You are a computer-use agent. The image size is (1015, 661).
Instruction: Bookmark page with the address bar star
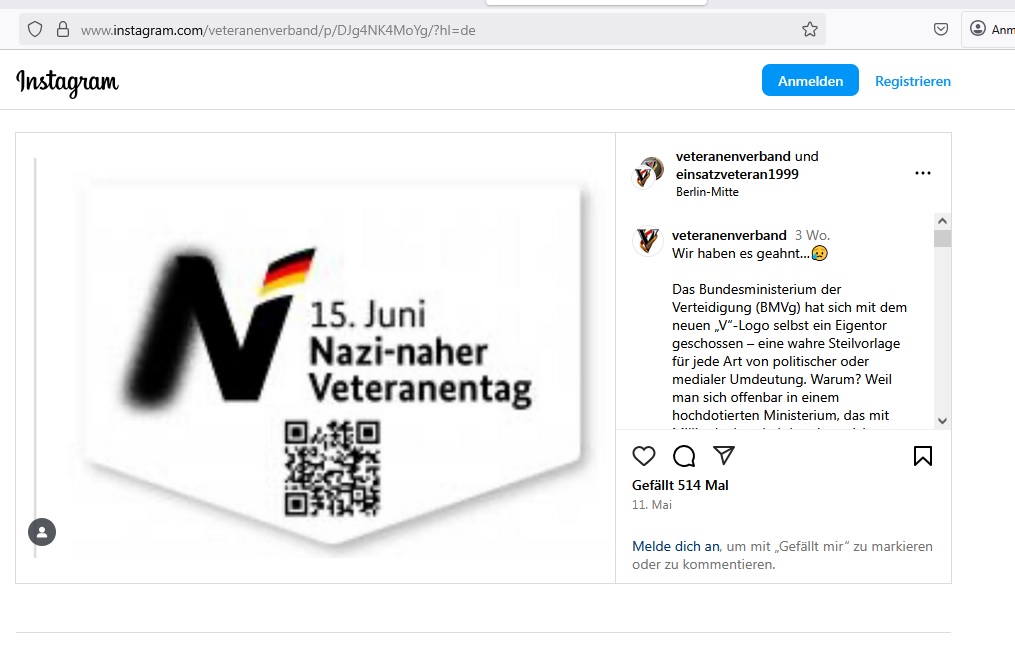click(810, 29)
